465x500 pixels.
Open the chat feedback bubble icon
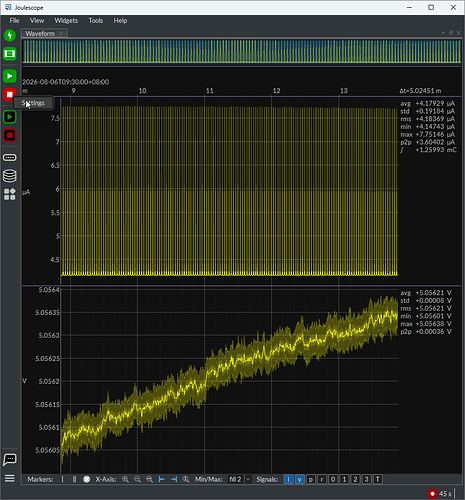(x=10, y=459)
